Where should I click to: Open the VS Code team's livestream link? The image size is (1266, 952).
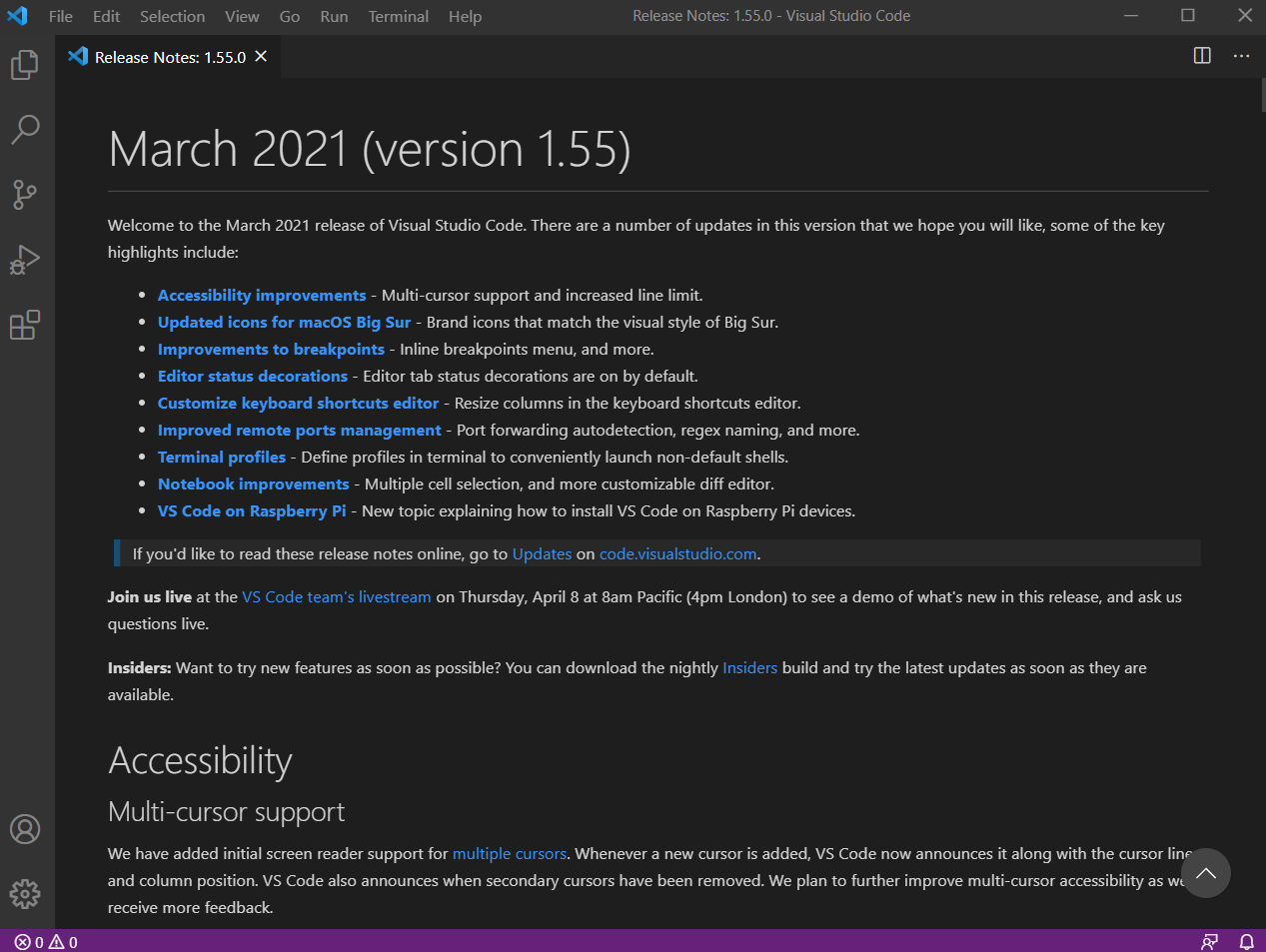pyautogui.click(x=337, y=597)
